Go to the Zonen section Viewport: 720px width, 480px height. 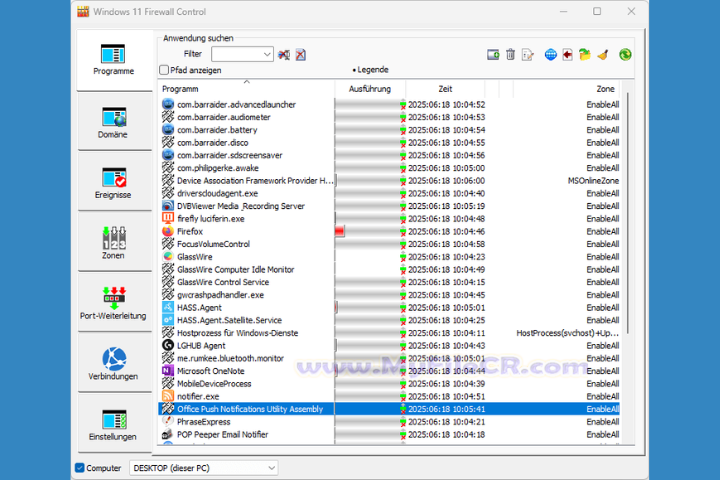point(114,243)
